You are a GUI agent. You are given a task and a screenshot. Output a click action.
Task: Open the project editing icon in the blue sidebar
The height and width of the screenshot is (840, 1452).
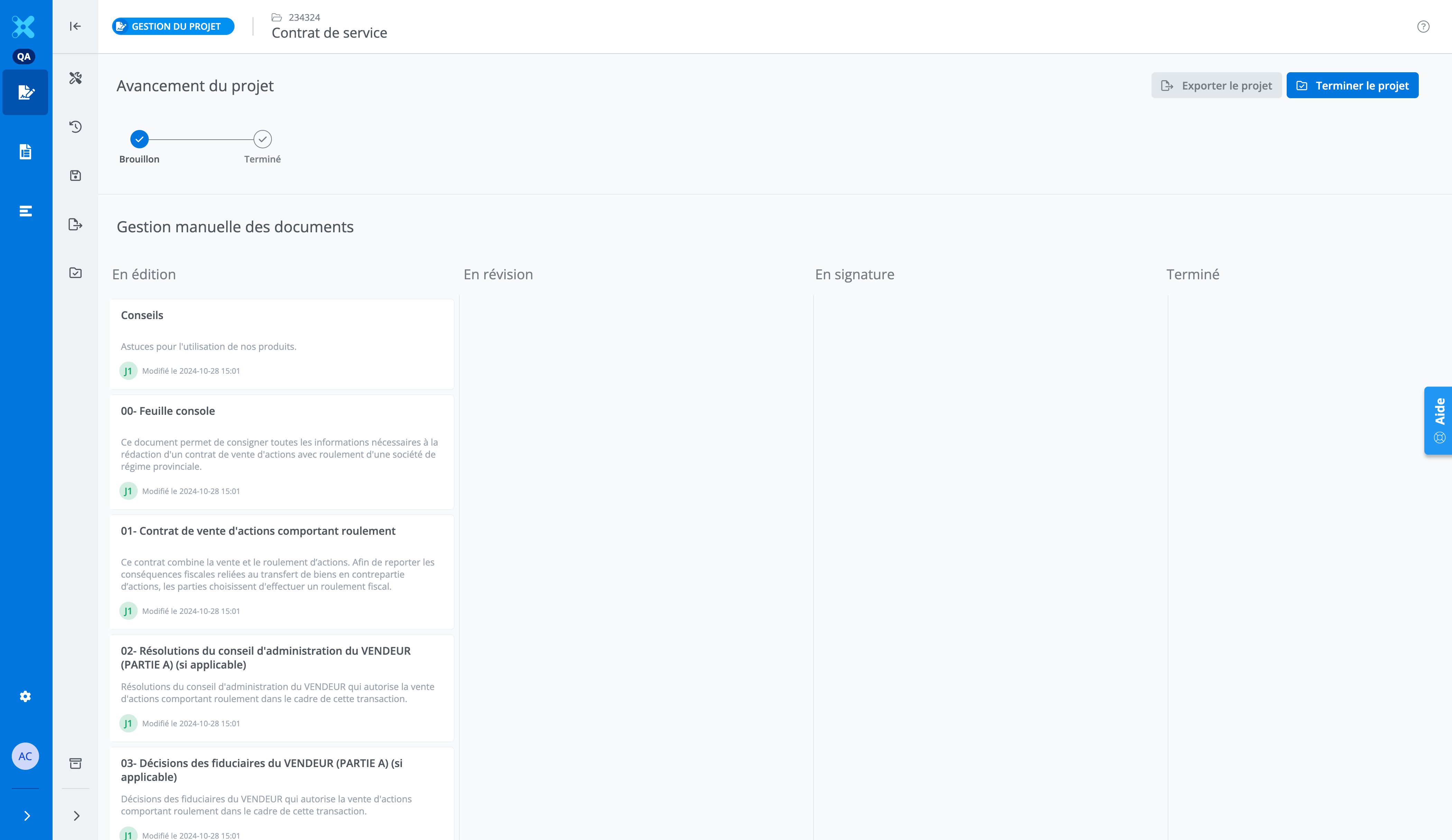point(25,93)
